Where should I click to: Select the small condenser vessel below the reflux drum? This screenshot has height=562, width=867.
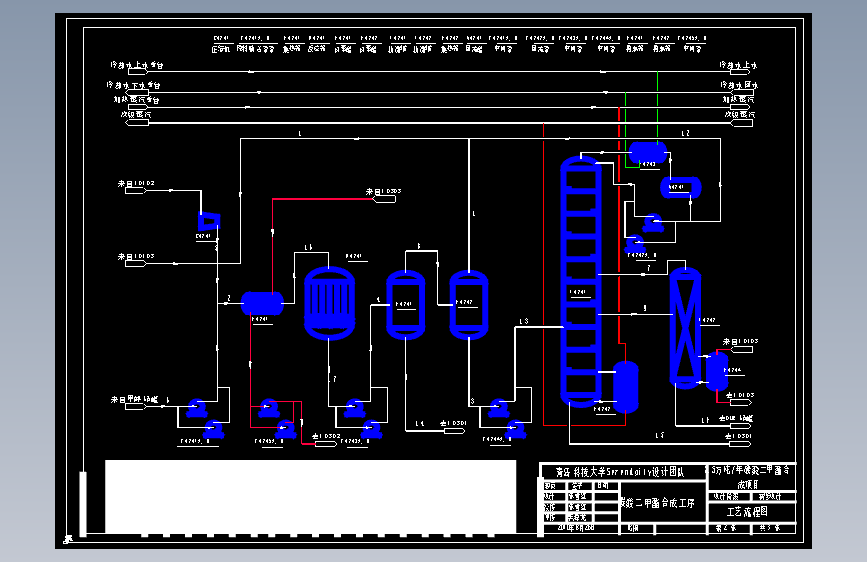click(x=681, y=188)
